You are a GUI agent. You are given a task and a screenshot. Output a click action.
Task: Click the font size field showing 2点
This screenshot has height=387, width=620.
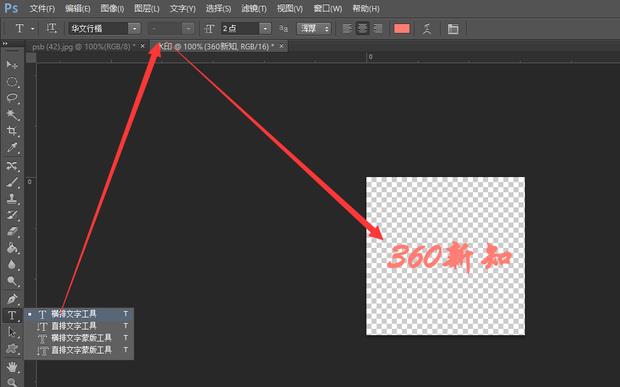[x=240, y=28]
